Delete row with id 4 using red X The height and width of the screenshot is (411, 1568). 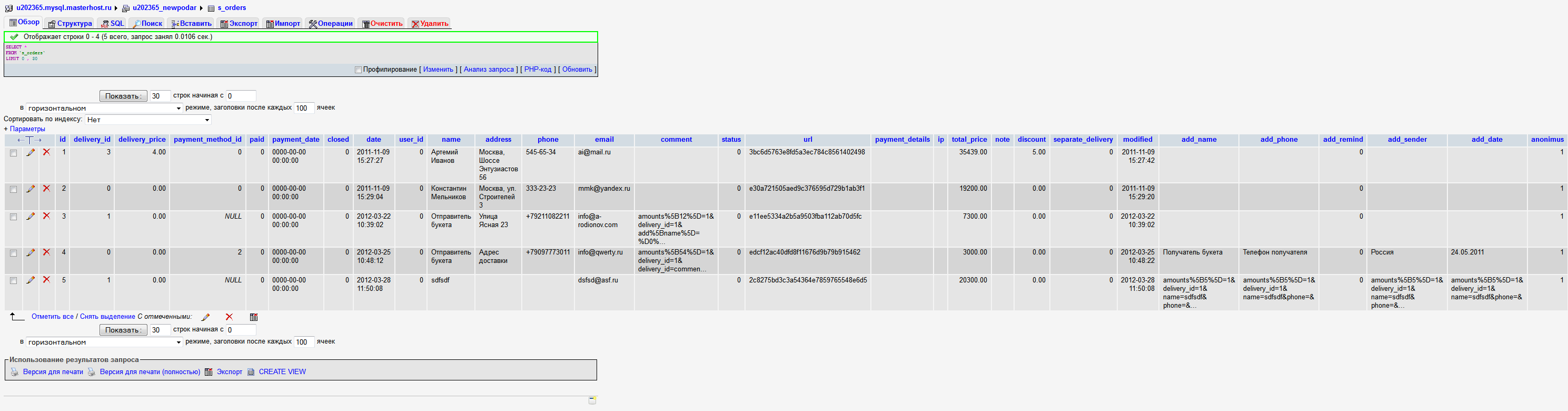[46, 252]
